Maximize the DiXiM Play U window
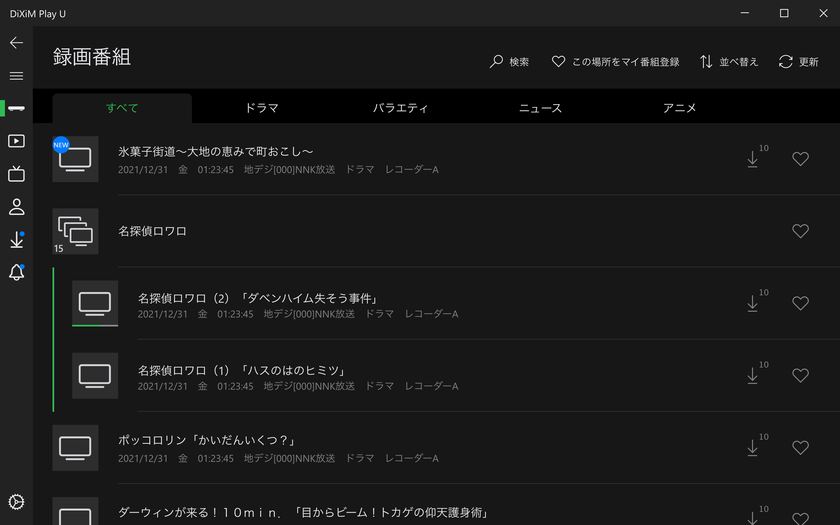 (784, 13)
